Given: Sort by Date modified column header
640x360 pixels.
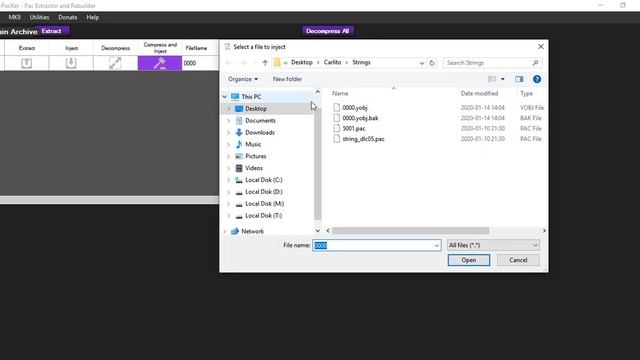Looking at the screenshot, I should click(479, 93).
